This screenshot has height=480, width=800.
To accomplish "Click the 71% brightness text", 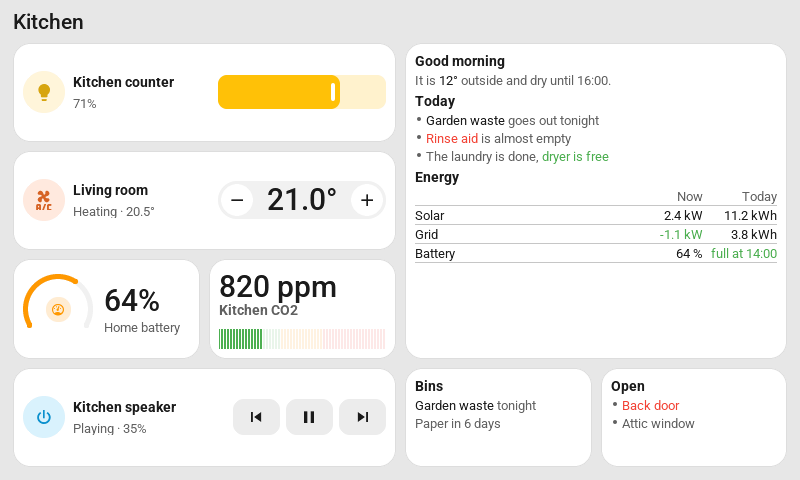I will [85, 104].
